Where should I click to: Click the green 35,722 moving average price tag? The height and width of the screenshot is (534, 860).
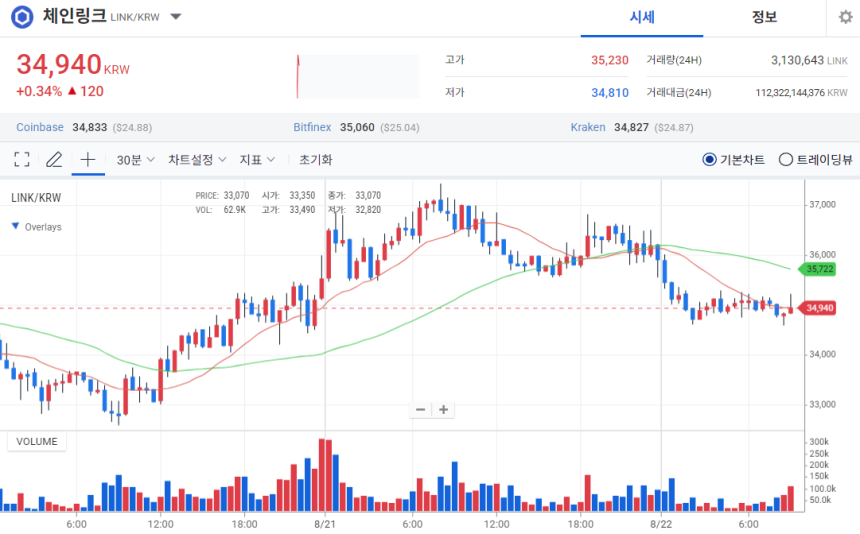coord(817,269)
